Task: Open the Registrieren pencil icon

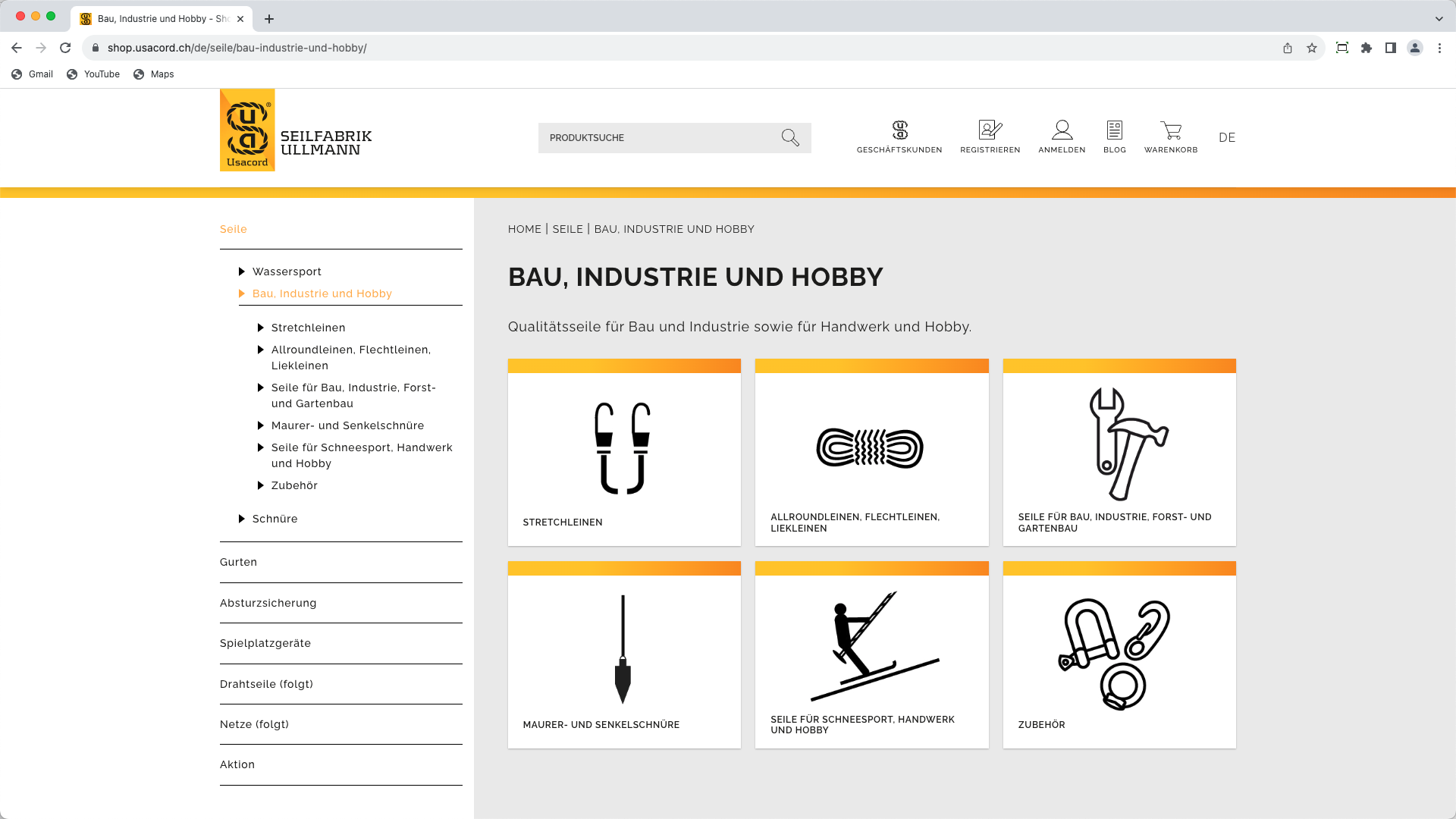Action: 990,130
